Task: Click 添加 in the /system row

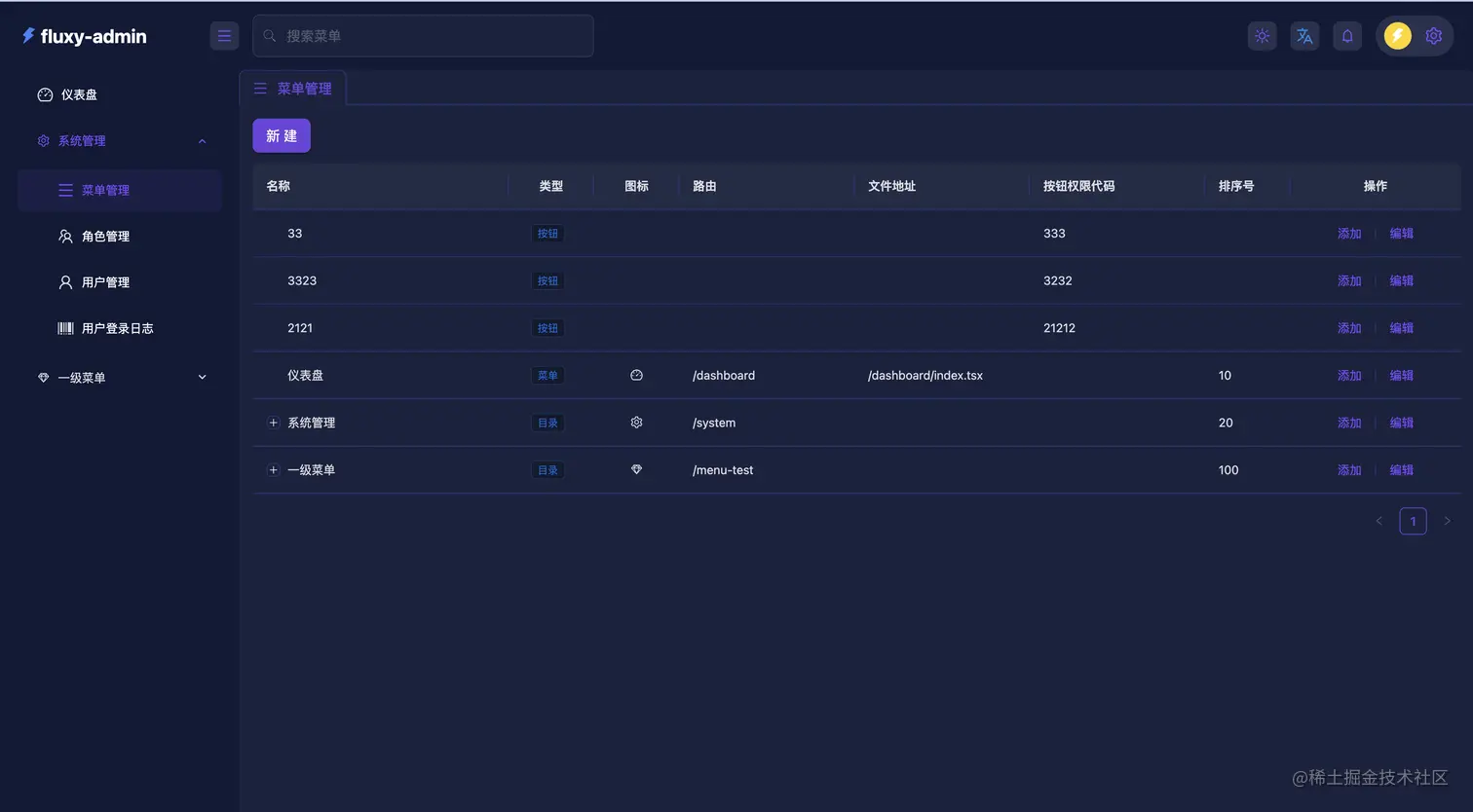Action: click(1349, 423)
